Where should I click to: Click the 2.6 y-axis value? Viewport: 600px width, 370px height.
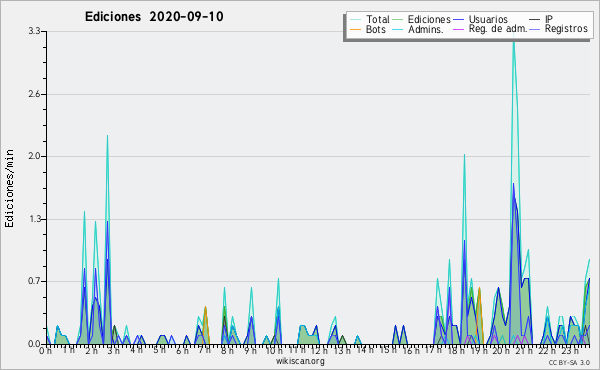coord(34,94)
